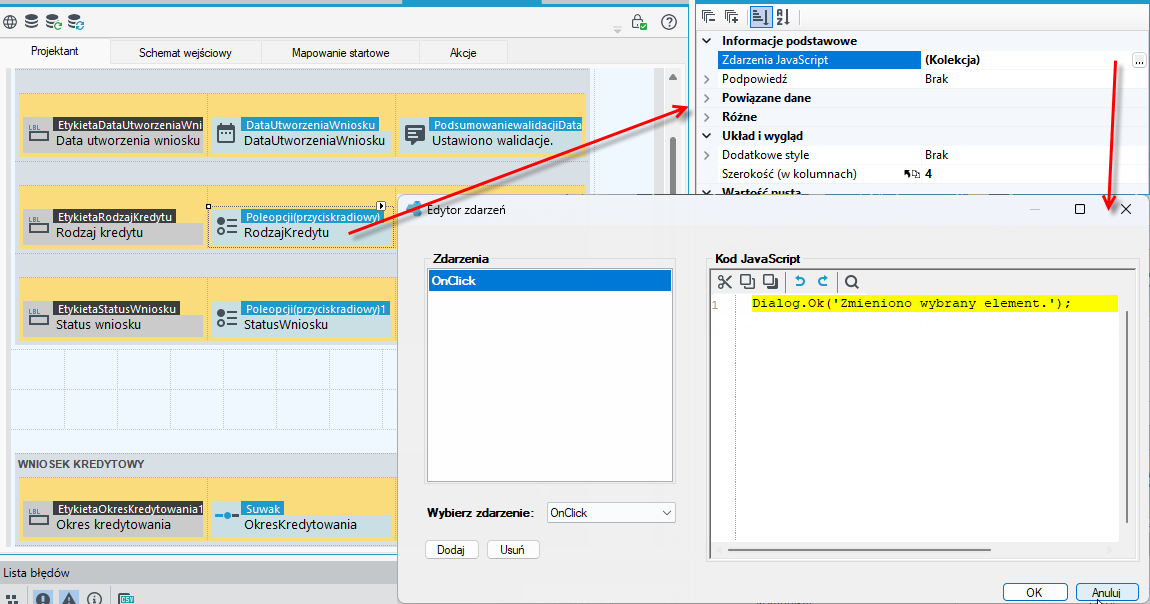The width and height of the screenshot is (1150, 604).
Task: Click the plain database icon
Action: 32,22
